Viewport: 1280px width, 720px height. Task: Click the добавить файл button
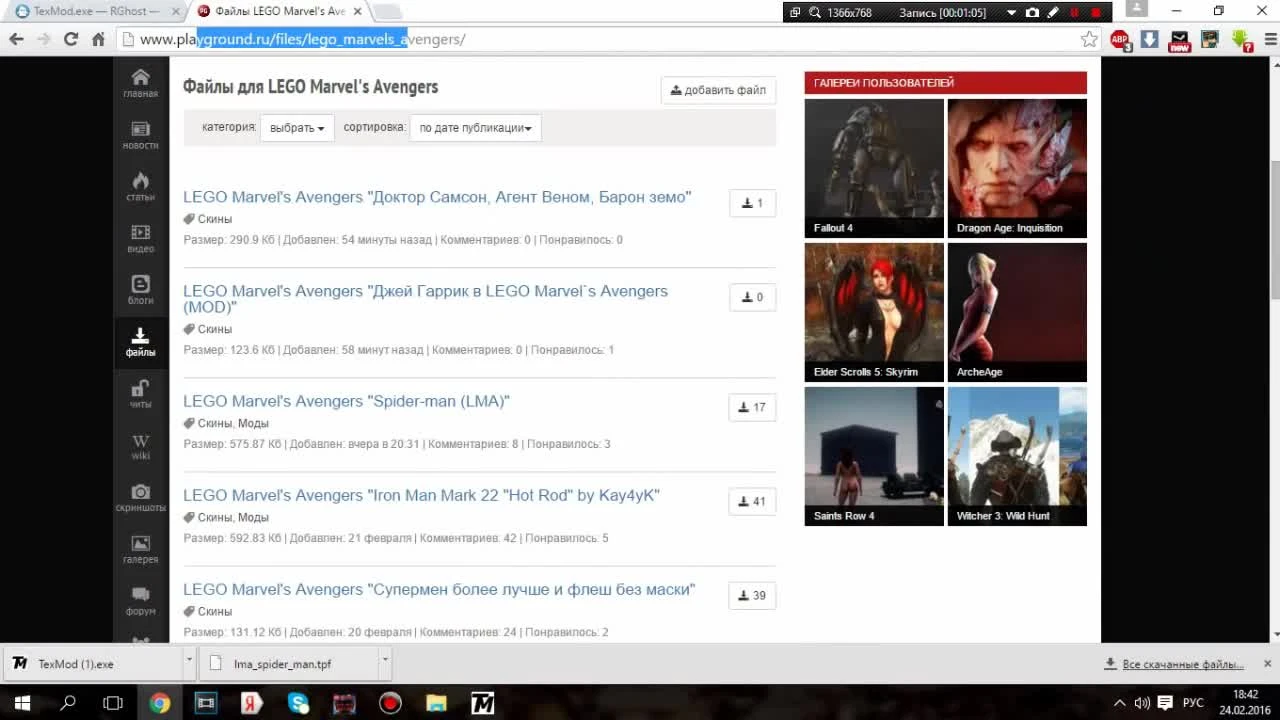[718, 90]
